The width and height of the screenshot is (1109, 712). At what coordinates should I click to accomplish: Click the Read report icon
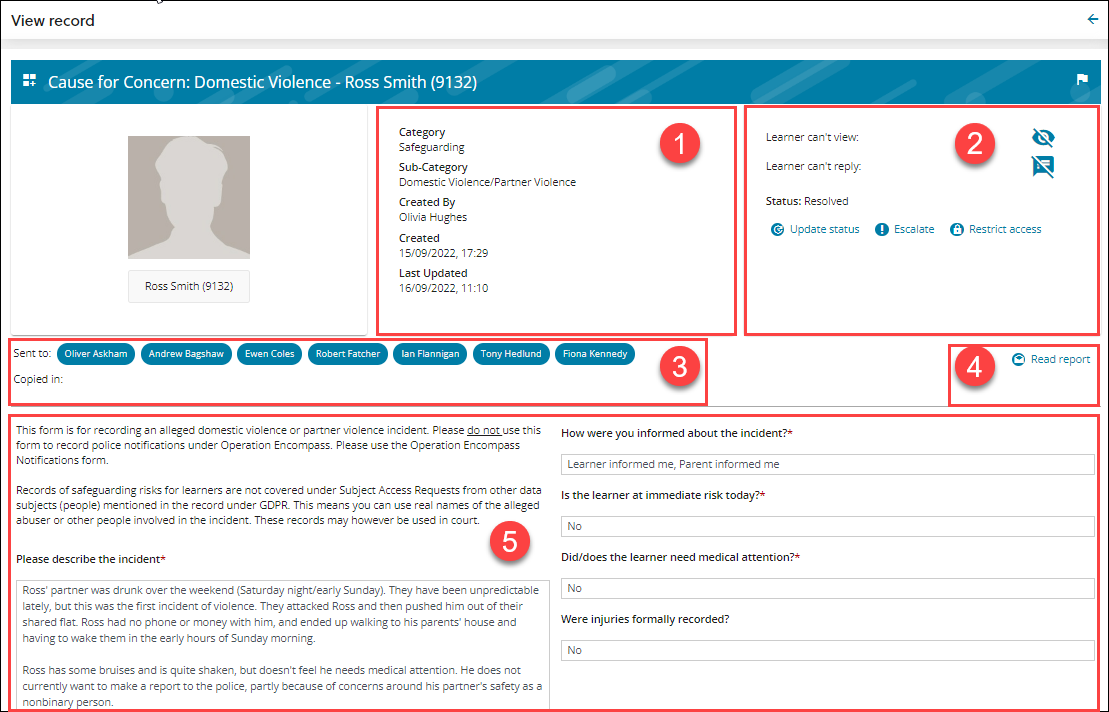(1018, 359)
